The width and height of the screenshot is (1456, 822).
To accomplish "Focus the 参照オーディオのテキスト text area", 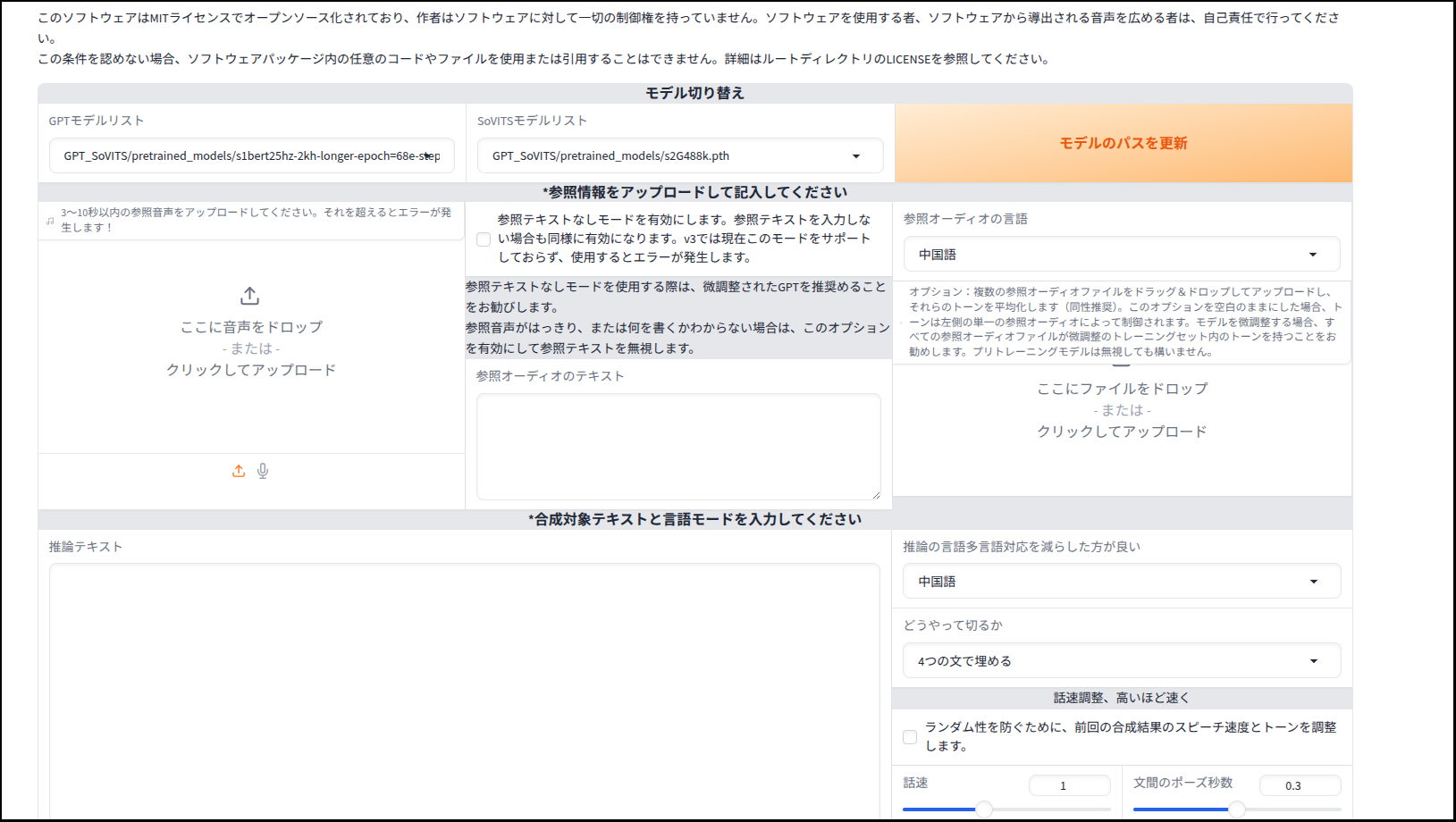I will click(x=678, y=446).
